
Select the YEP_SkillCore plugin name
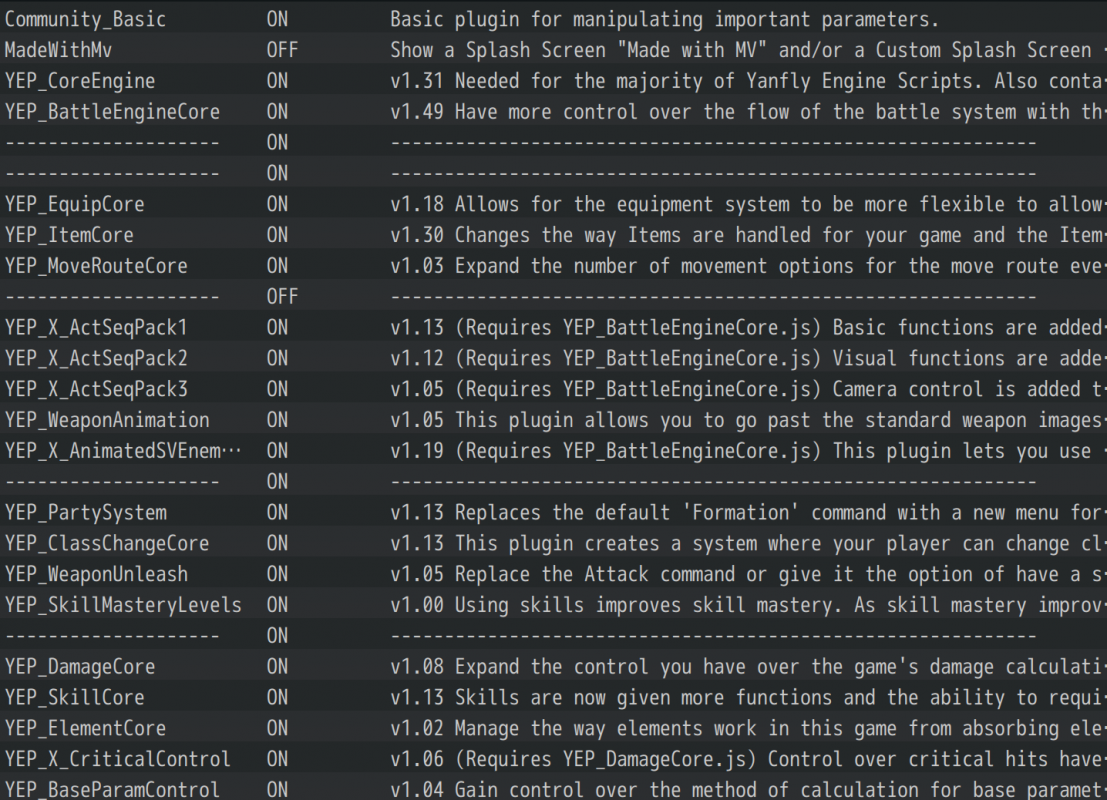(74, 698)
